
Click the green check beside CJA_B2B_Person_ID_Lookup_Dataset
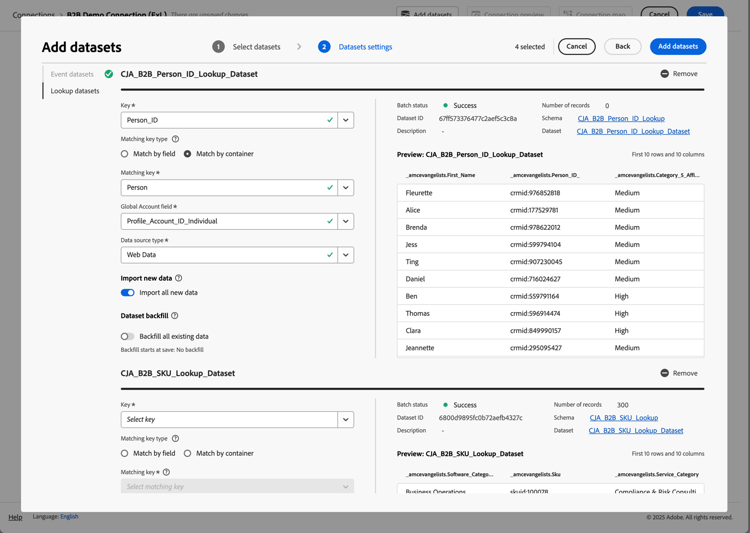(109, 74)
